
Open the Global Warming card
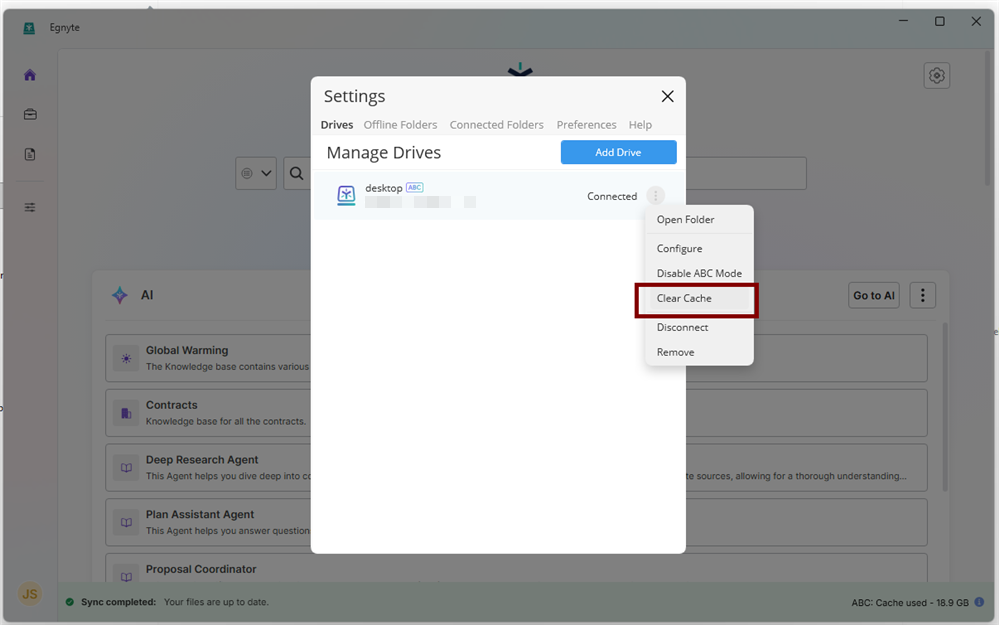(516, 358)
